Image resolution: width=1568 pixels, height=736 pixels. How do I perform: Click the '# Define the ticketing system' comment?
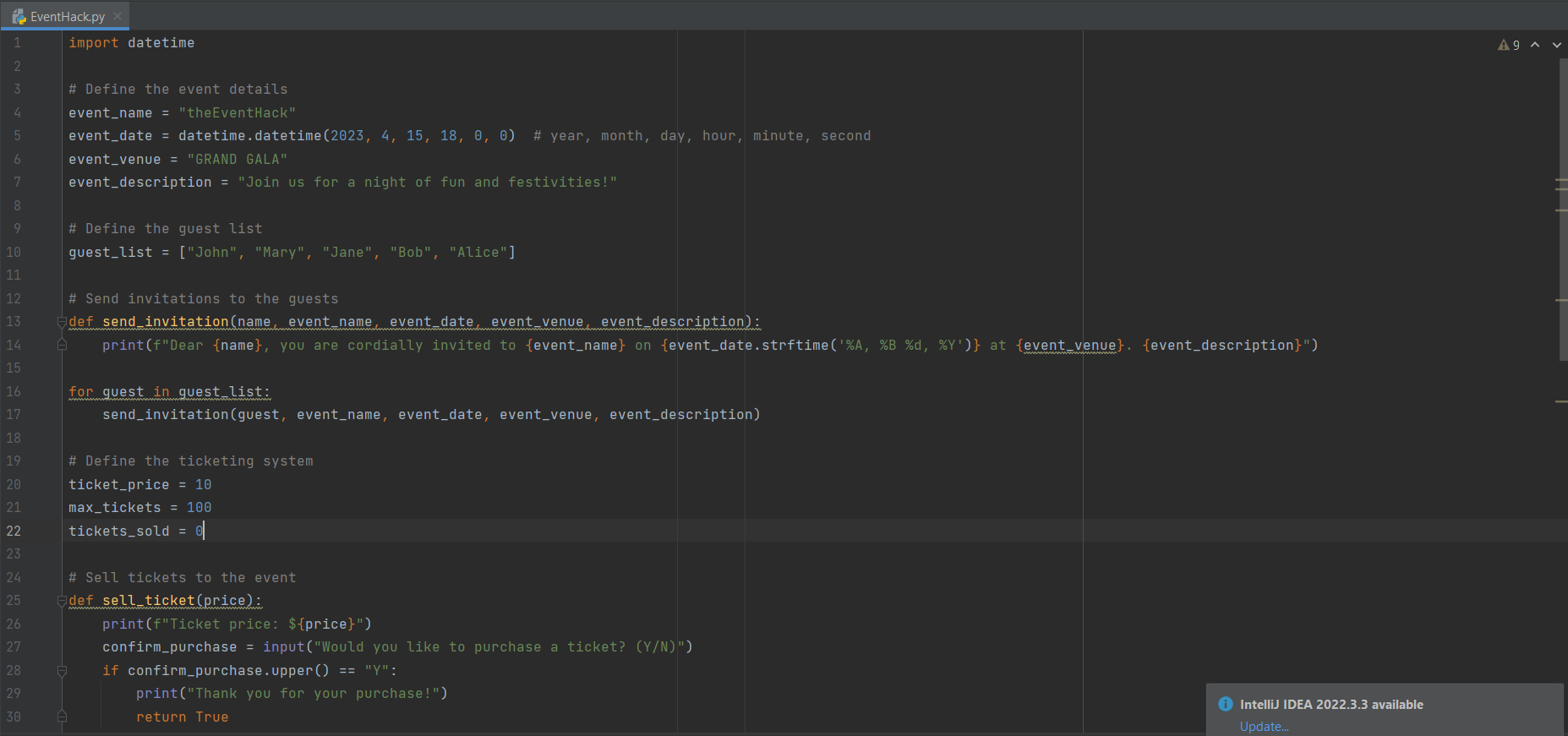191,461
